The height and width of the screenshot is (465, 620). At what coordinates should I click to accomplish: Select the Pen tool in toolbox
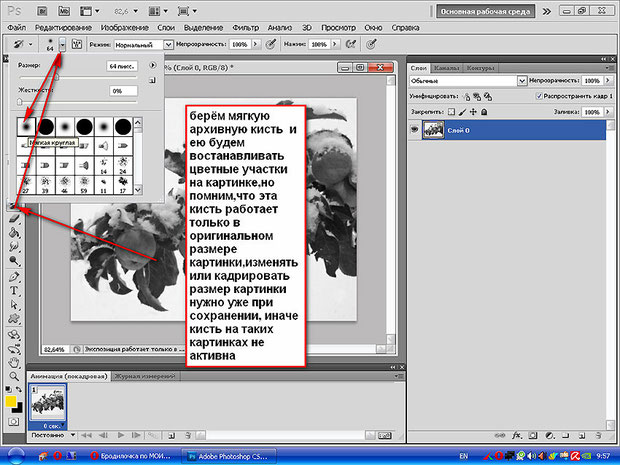[14, 276]
